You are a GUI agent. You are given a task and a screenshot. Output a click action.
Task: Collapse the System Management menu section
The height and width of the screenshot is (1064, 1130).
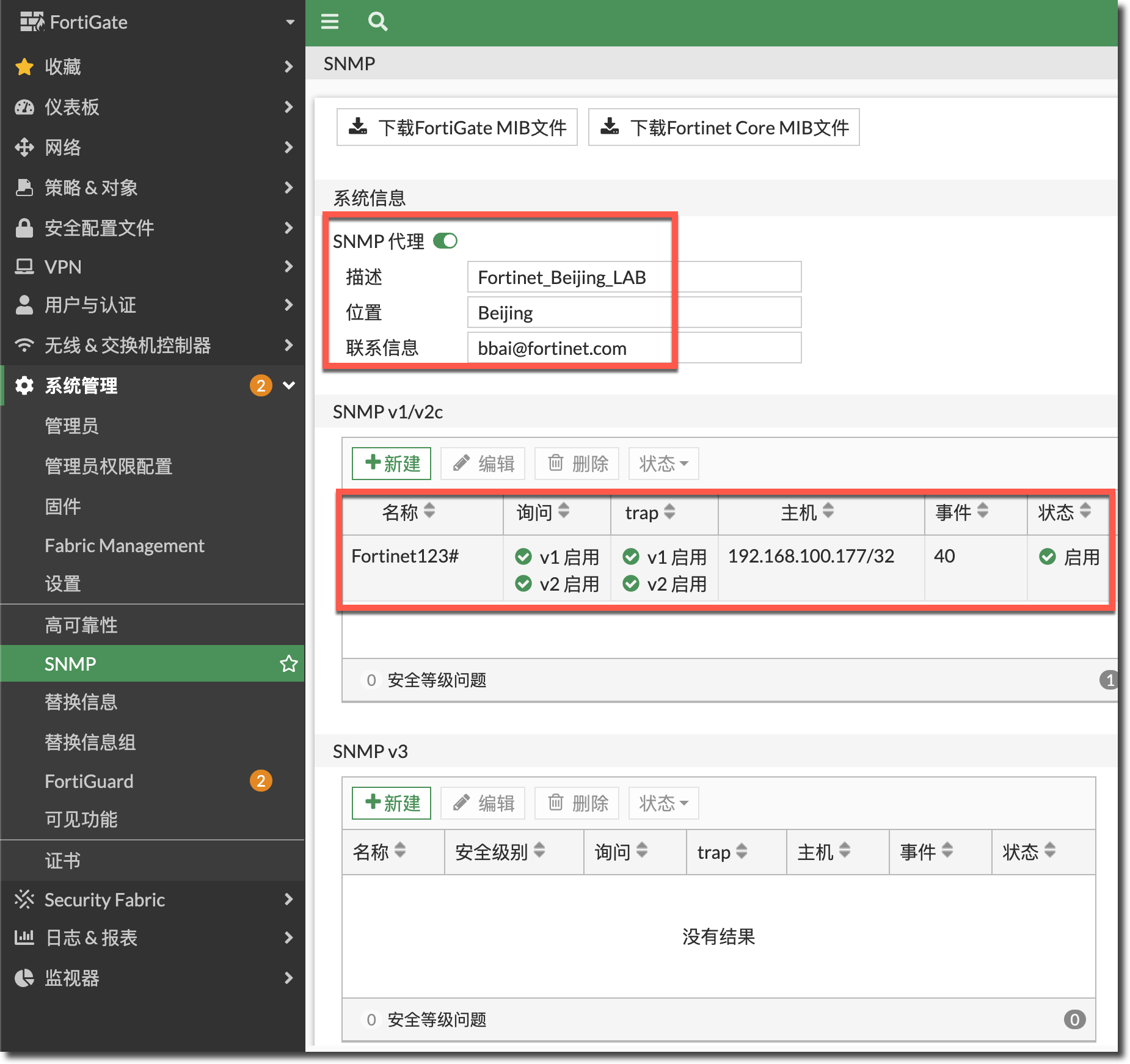coord(289,385)
